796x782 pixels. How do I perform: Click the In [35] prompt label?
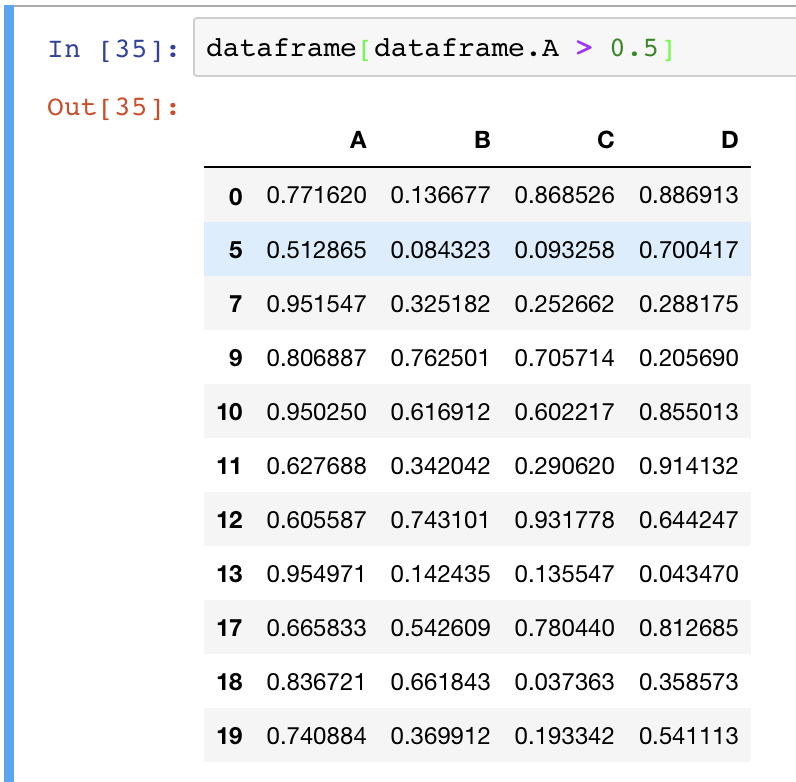(x=113, y=49)
